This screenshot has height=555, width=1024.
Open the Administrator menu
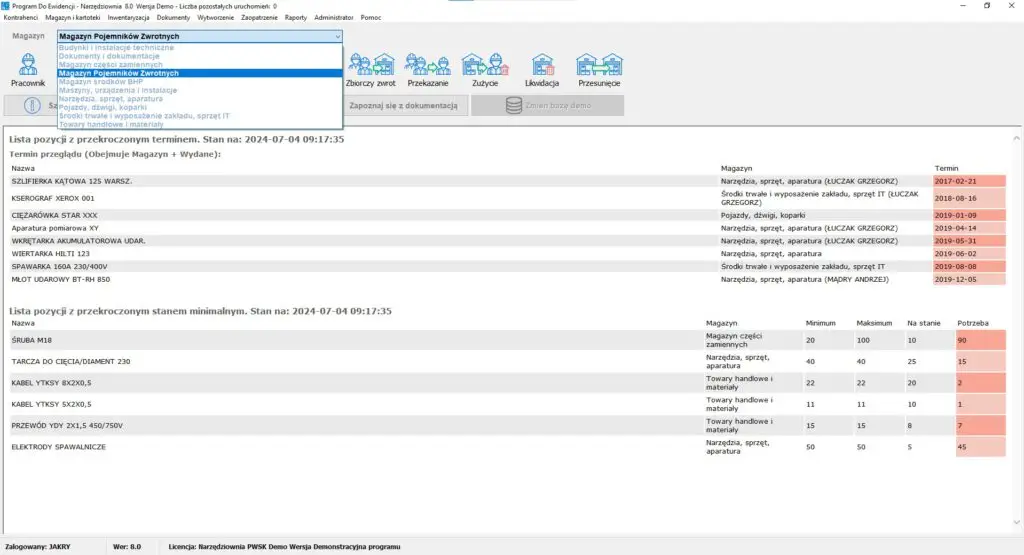(x=333, y=18)
